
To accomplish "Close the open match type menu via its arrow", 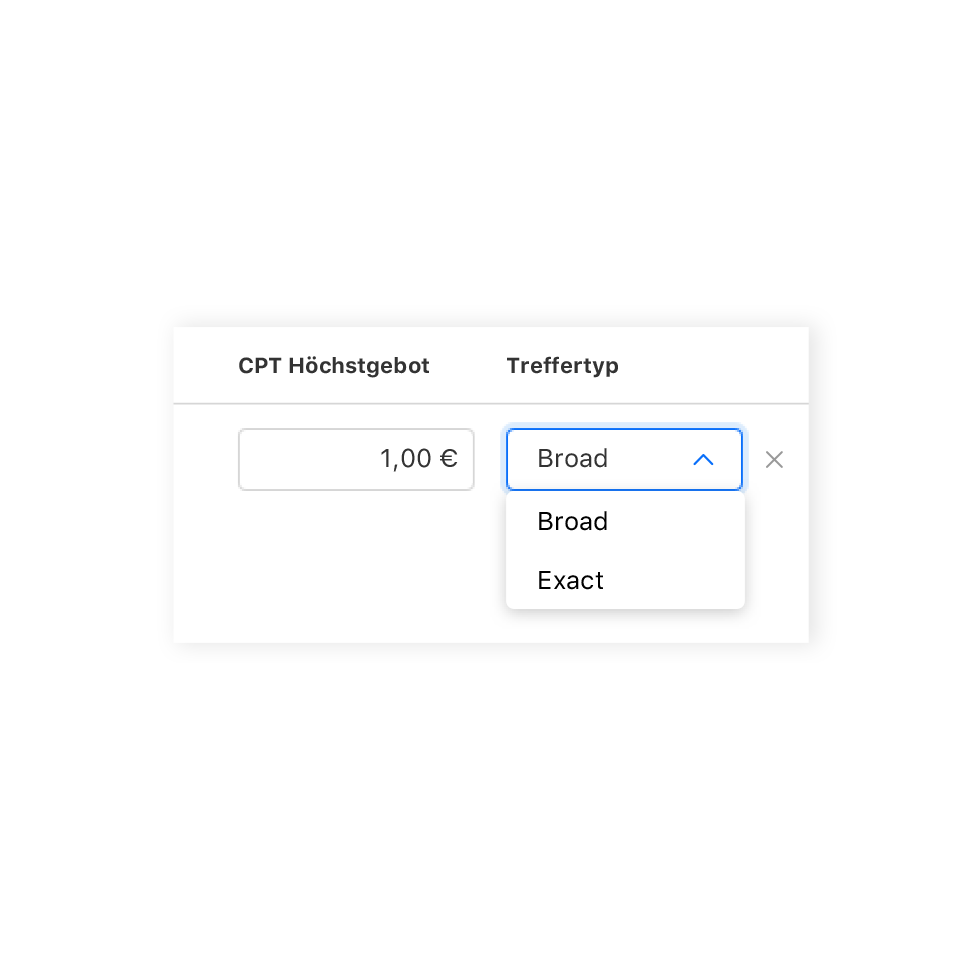I will pyautogui.click(x=703, y=460).
